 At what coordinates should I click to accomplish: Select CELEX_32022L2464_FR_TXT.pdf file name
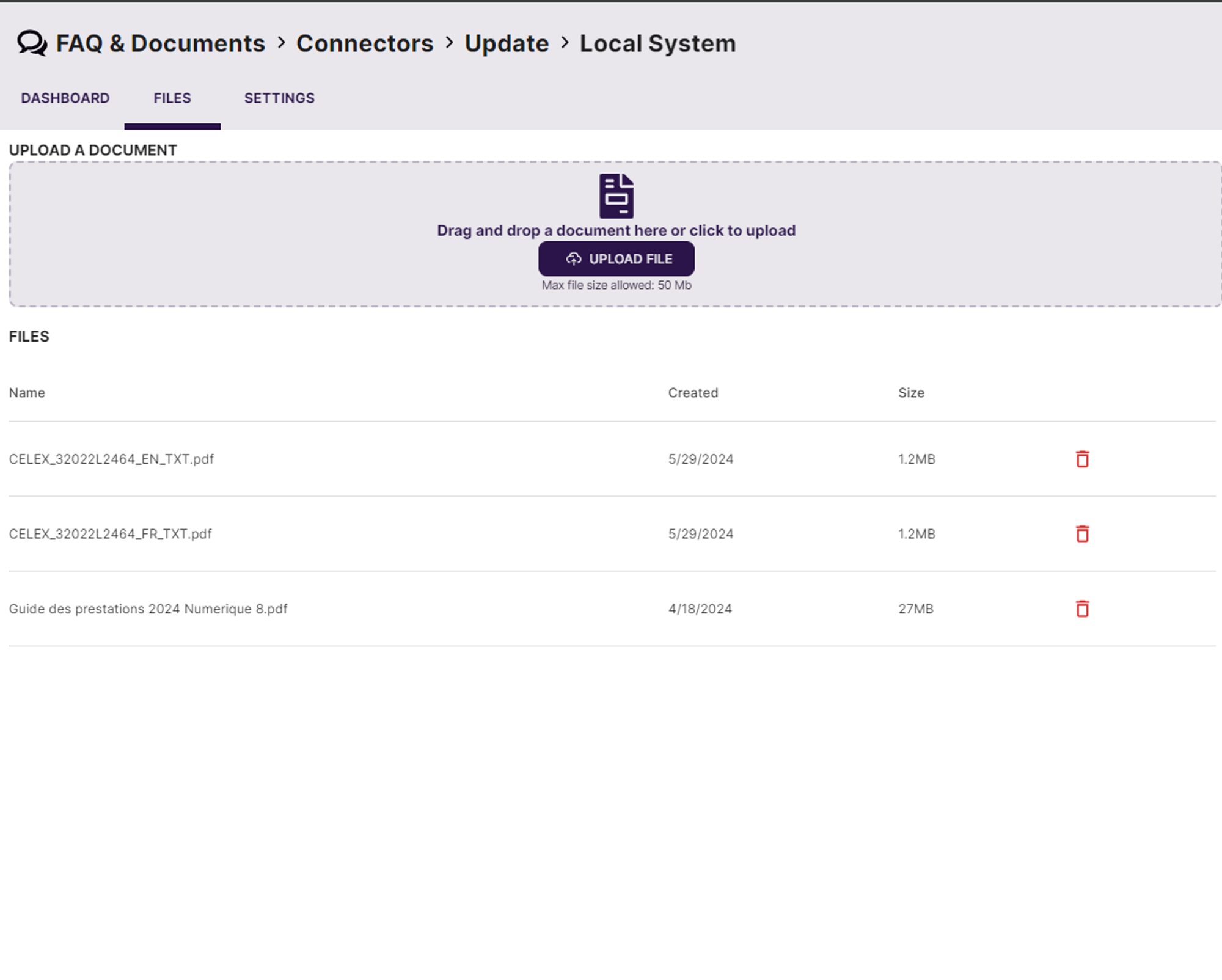[110, 534]
